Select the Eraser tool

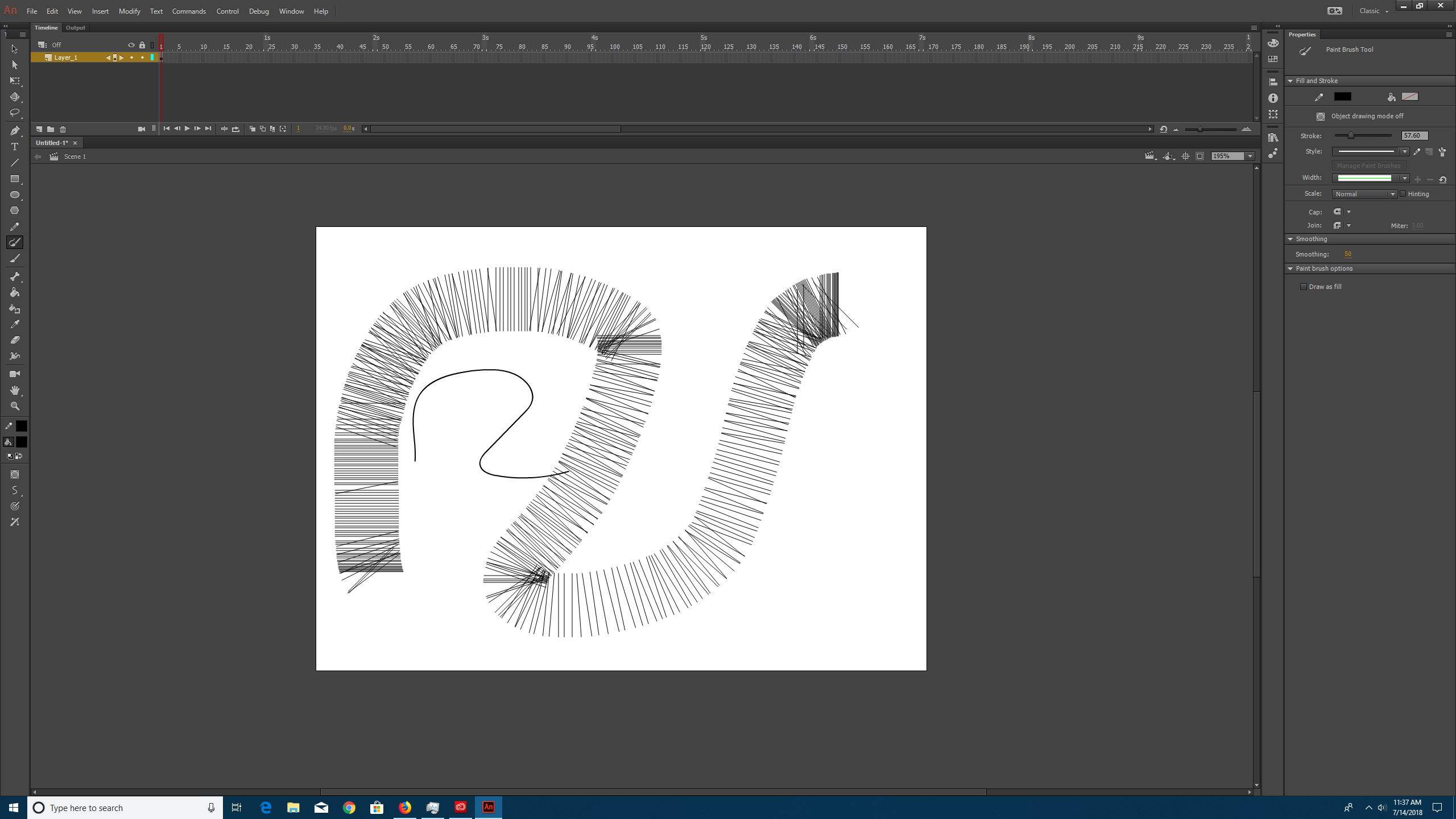pos(15,340)
